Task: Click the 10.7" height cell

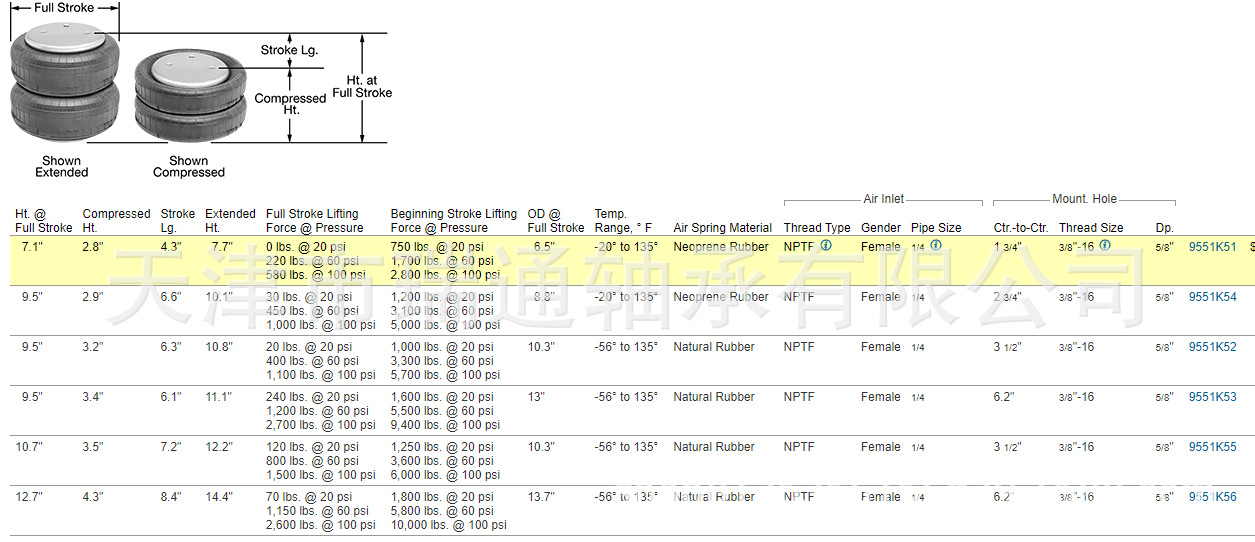Action: tap(28, 447)
